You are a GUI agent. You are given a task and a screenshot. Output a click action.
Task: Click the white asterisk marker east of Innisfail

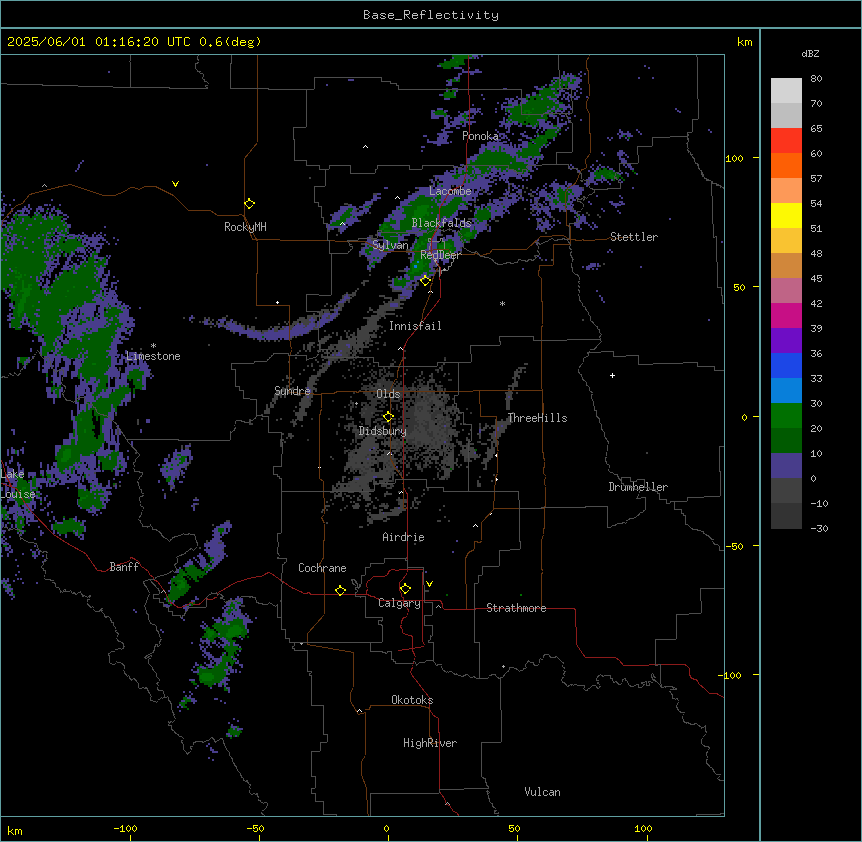pos(502,303)
